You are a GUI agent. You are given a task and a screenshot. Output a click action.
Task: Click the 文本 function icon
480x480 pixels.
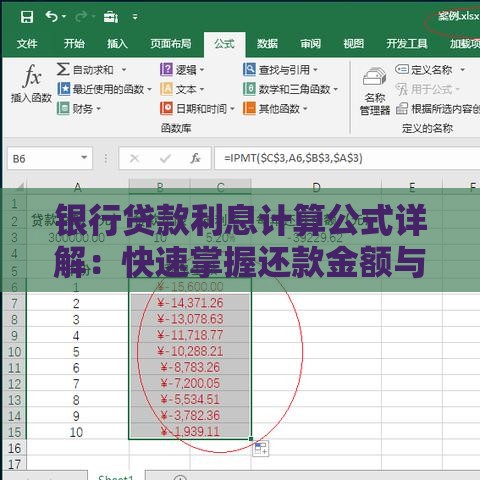coord(166,89)
